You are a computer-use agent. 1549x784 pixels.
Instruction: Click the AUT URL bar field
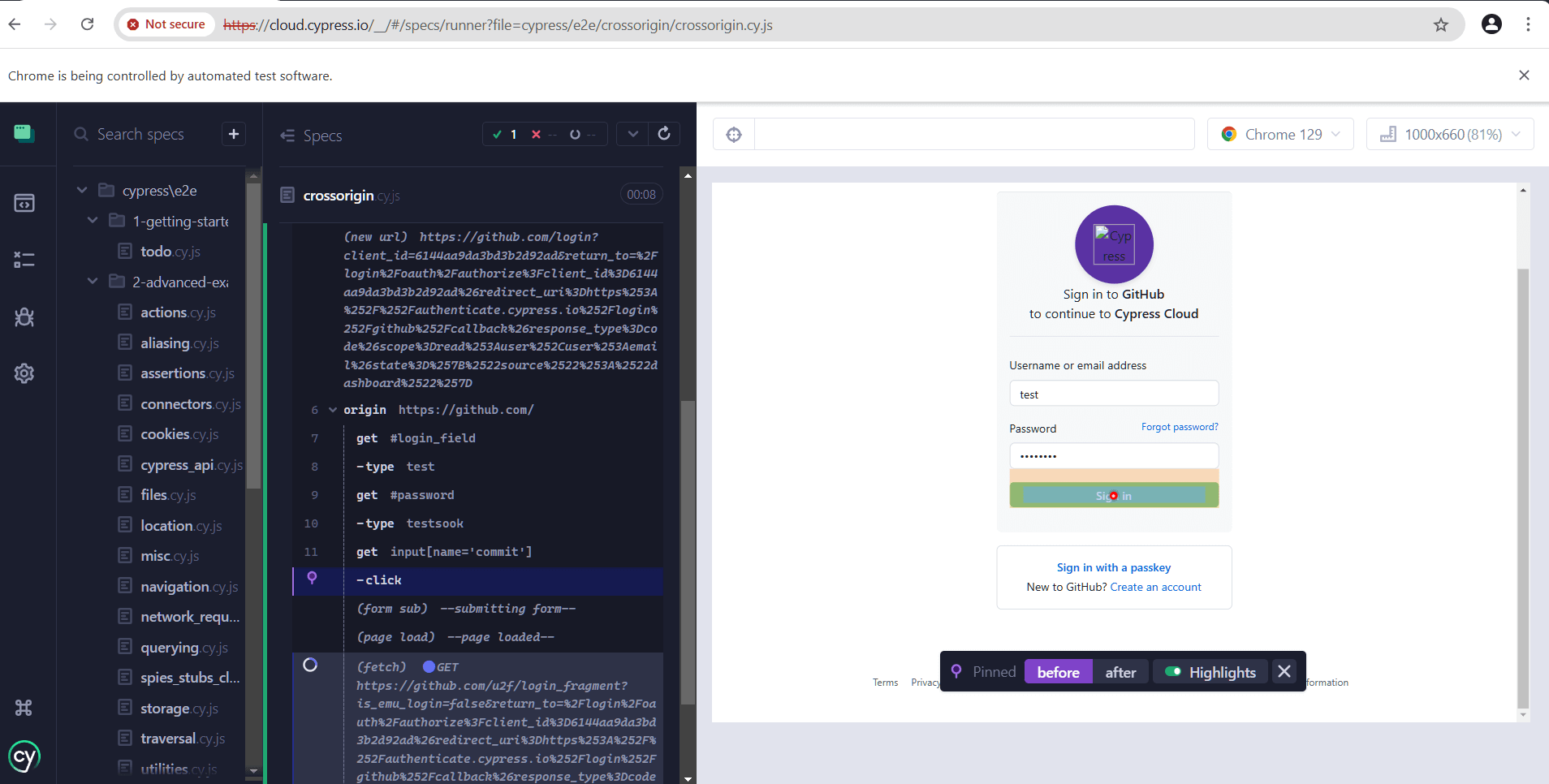click(x=974, y=134)
